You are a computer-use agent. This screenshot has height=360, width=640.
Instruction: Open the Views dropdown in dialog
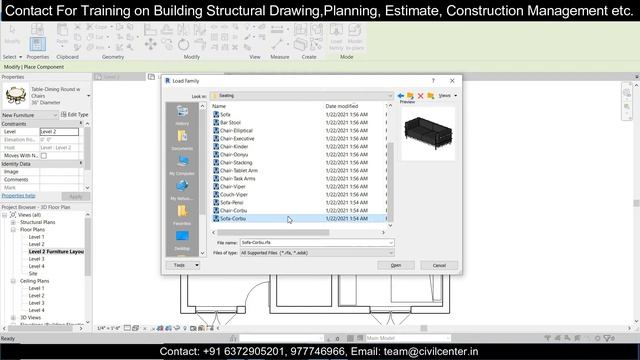coord(447,96)
